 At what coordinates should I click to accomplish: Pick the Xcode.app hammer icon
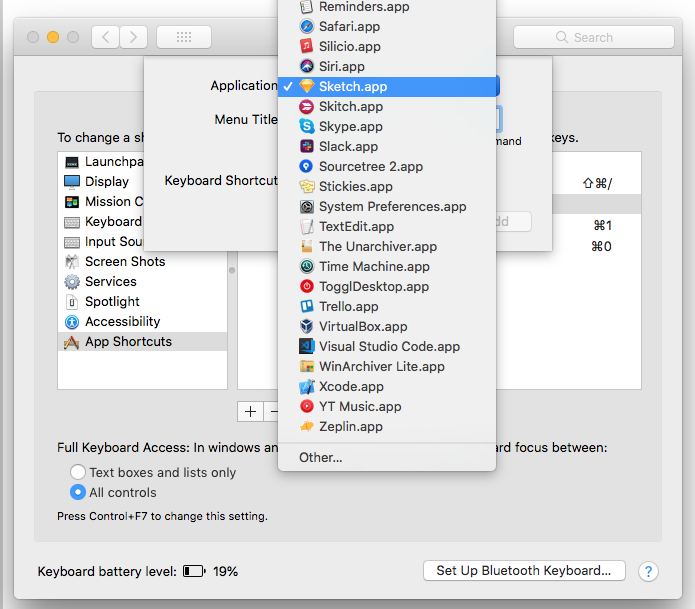pos(306,386)
